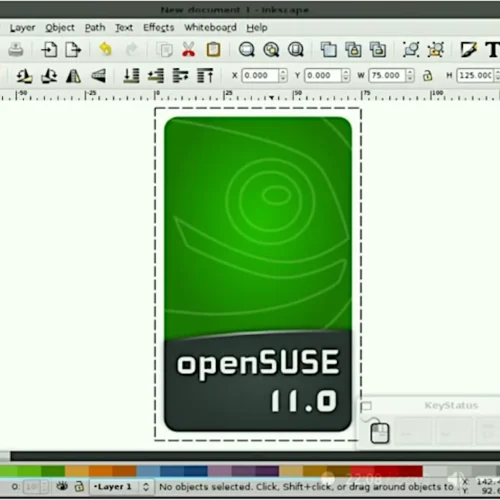Screen dimensions: 500x500
Task: Click the opacity O: field
Action: (x=33, y=487)
